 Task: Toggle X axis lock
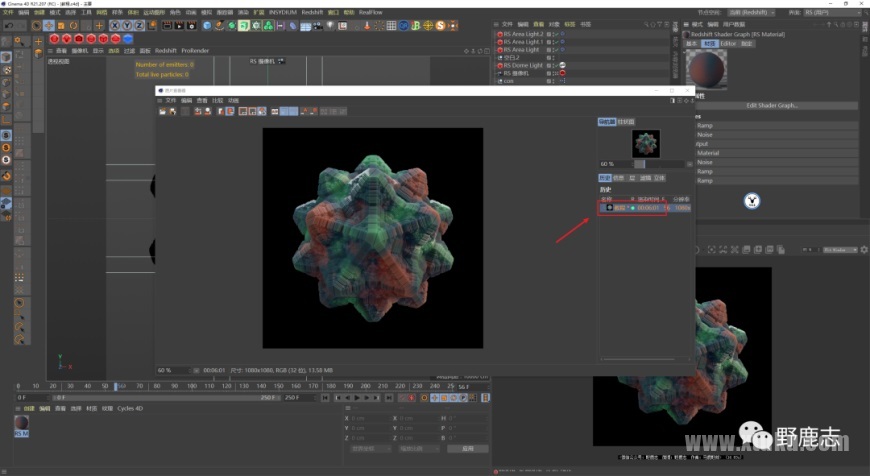(x=115, y=26)
